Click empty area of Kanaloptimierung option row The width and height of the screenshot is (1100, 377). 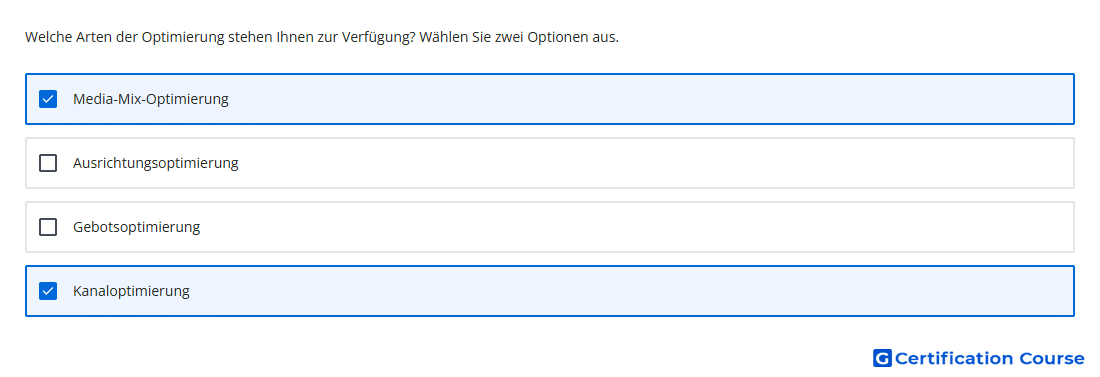[x=631, y=291]
